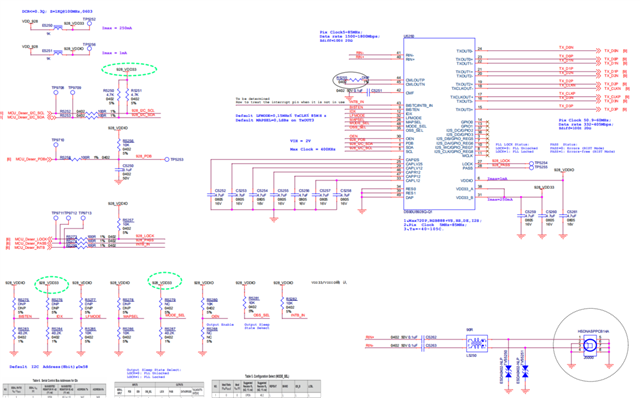Click the TXOUT0- pin name on the deserializer
The height and width of the screenshot is (398, 640).
point(464,51)
